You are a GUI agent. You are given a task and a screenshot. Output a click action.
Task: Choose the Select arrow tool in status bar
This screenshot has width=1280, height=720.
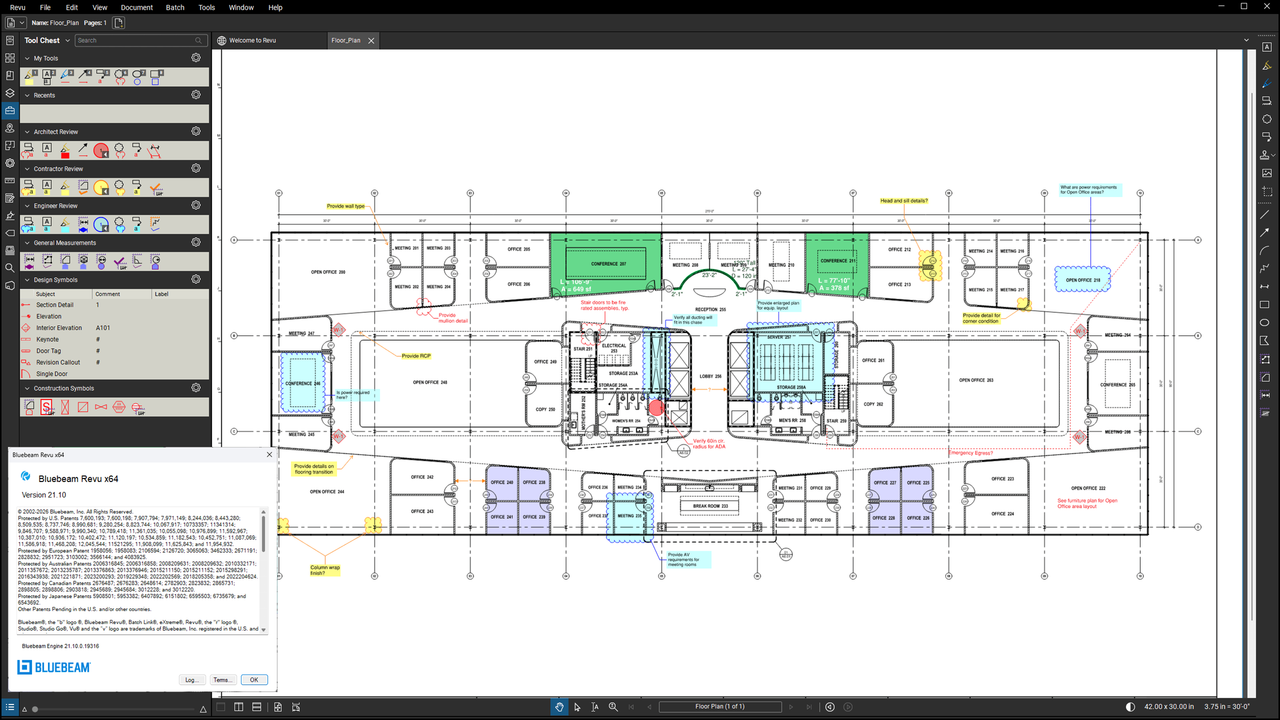click(x=577, y=707)
